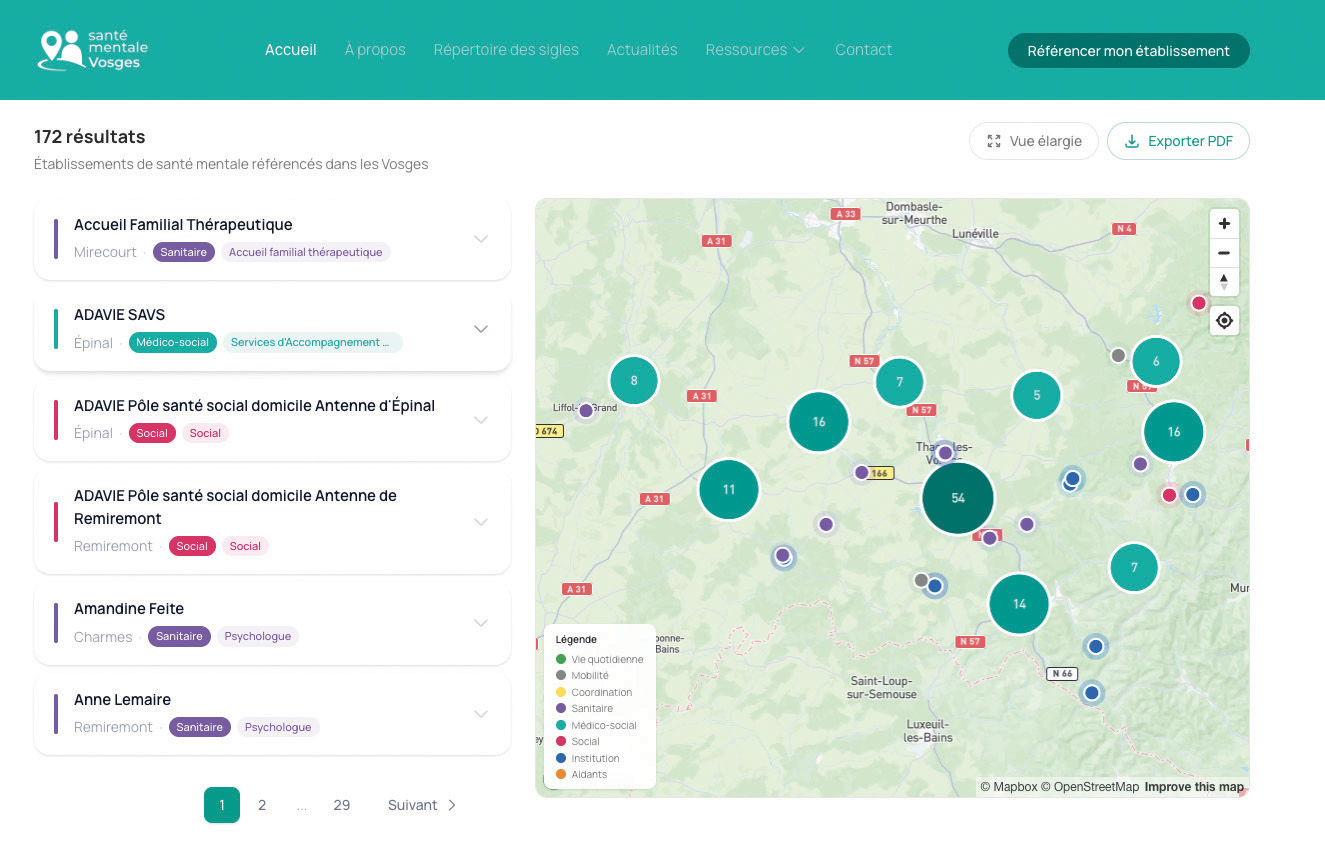Screen dimensions: 1325x859
Task: Open the Actualités page
Action: [642, 50]
